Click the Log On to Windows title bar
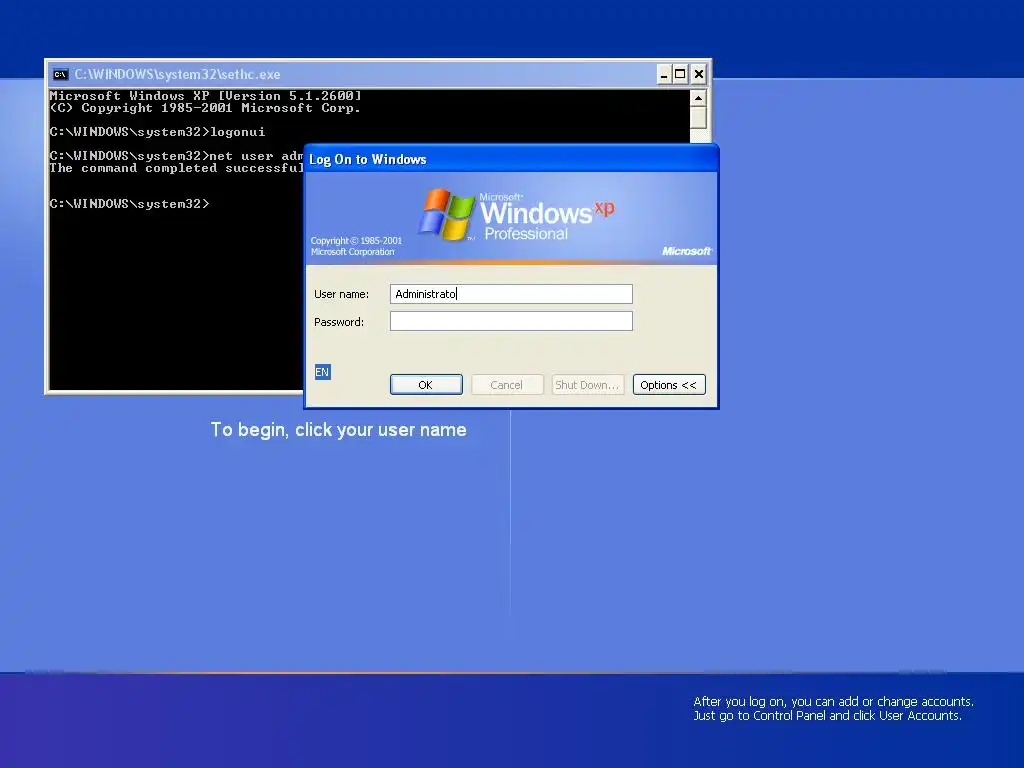The height and width of the screenshot is (768, 1024). tap(511, 159)
